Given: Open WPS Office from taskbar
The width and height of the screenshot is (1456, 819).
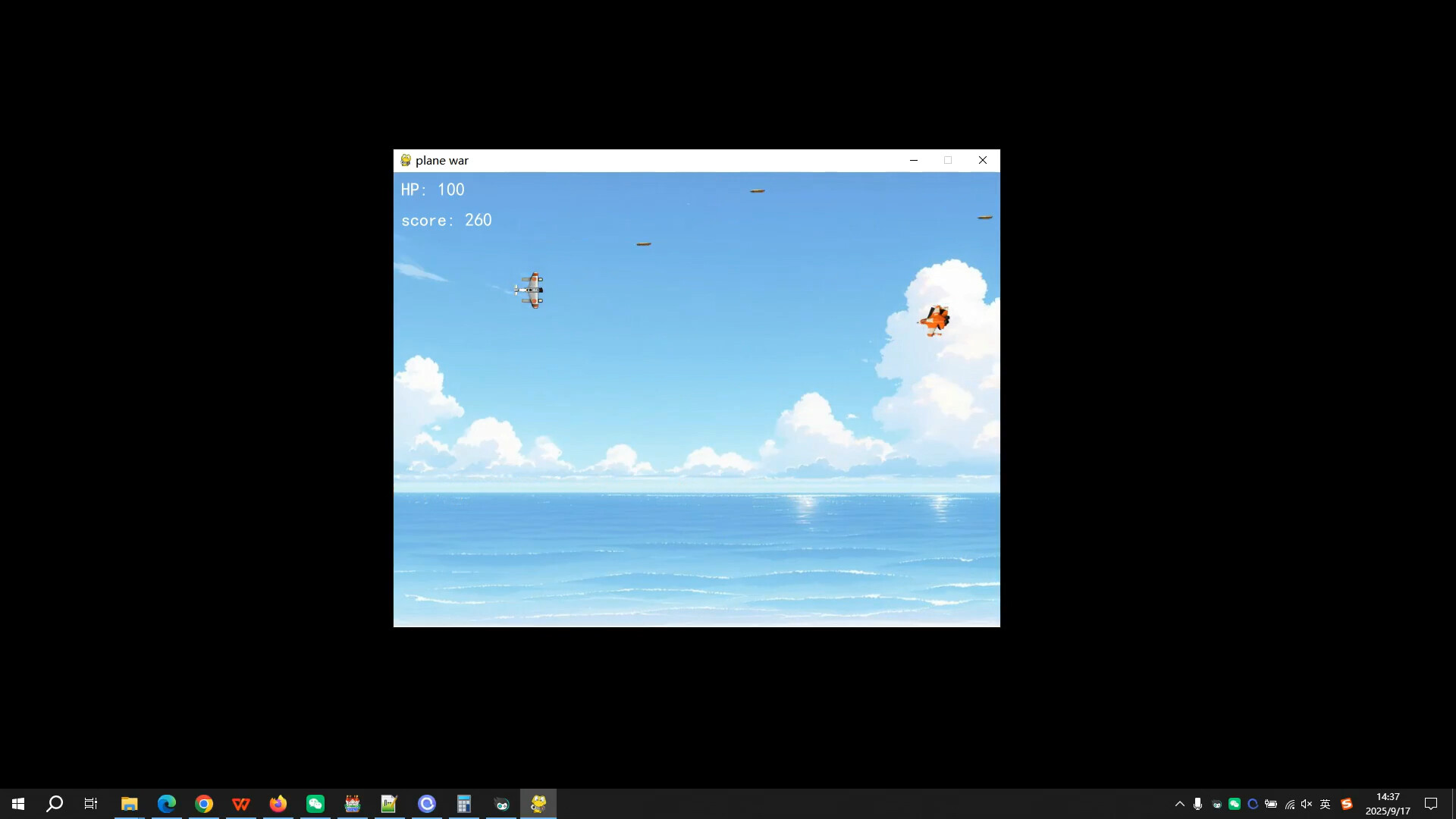Looking at the screenshot, I should coord(241,804).
